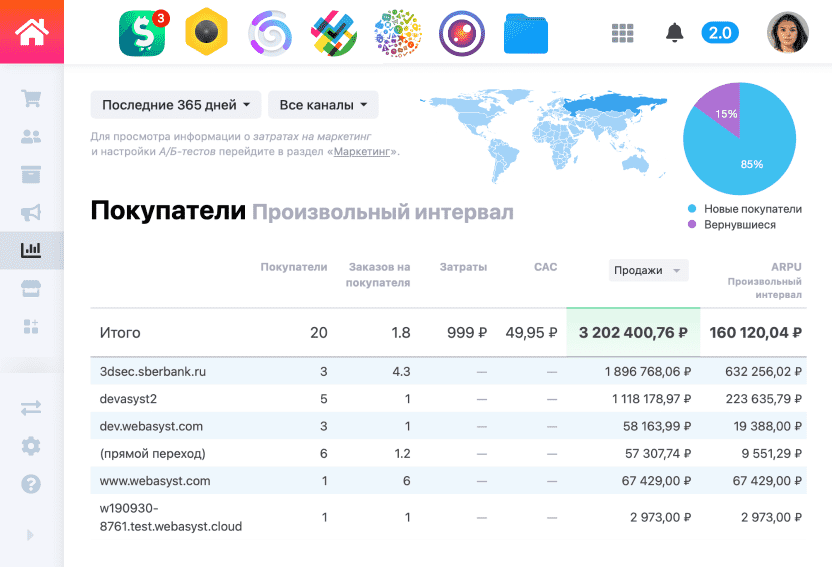Show all apps grid menu

(622, 33)
